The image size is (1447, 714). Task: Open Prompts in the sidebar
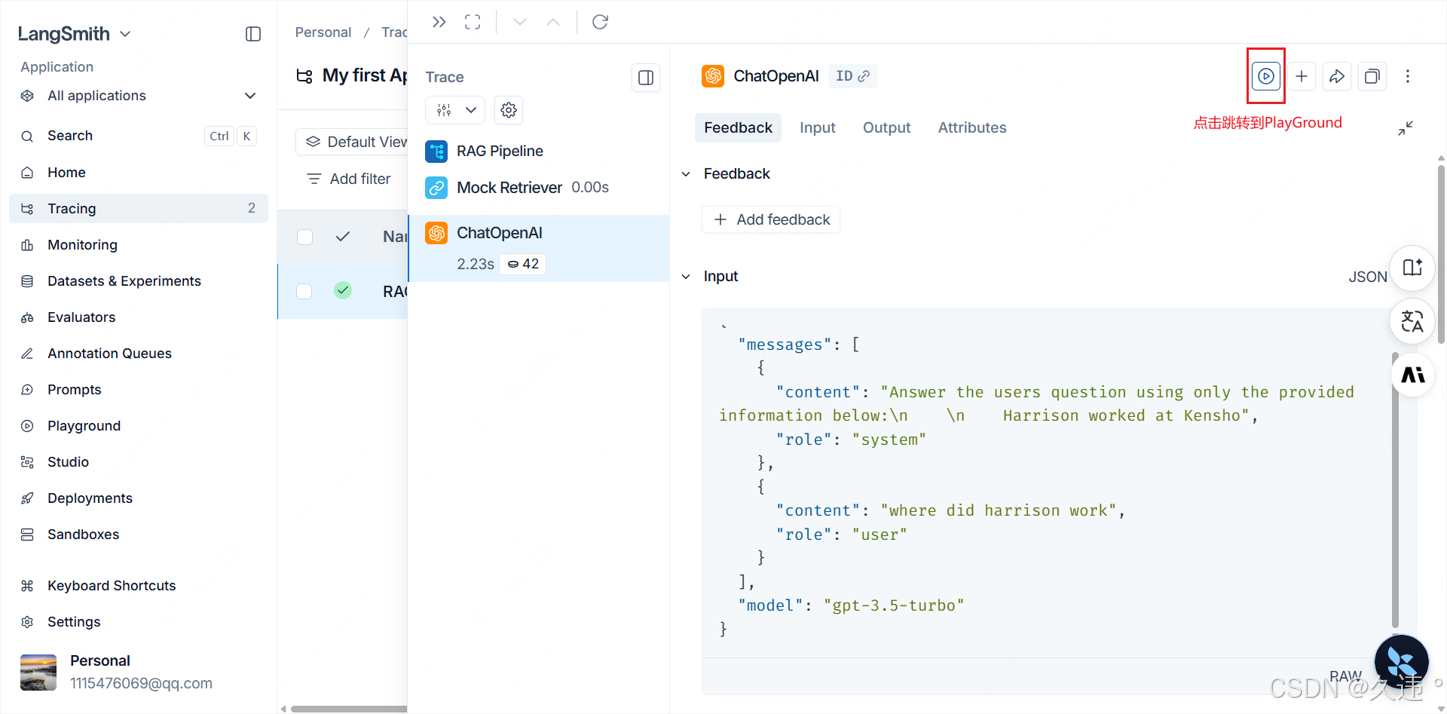coord(138,389)
